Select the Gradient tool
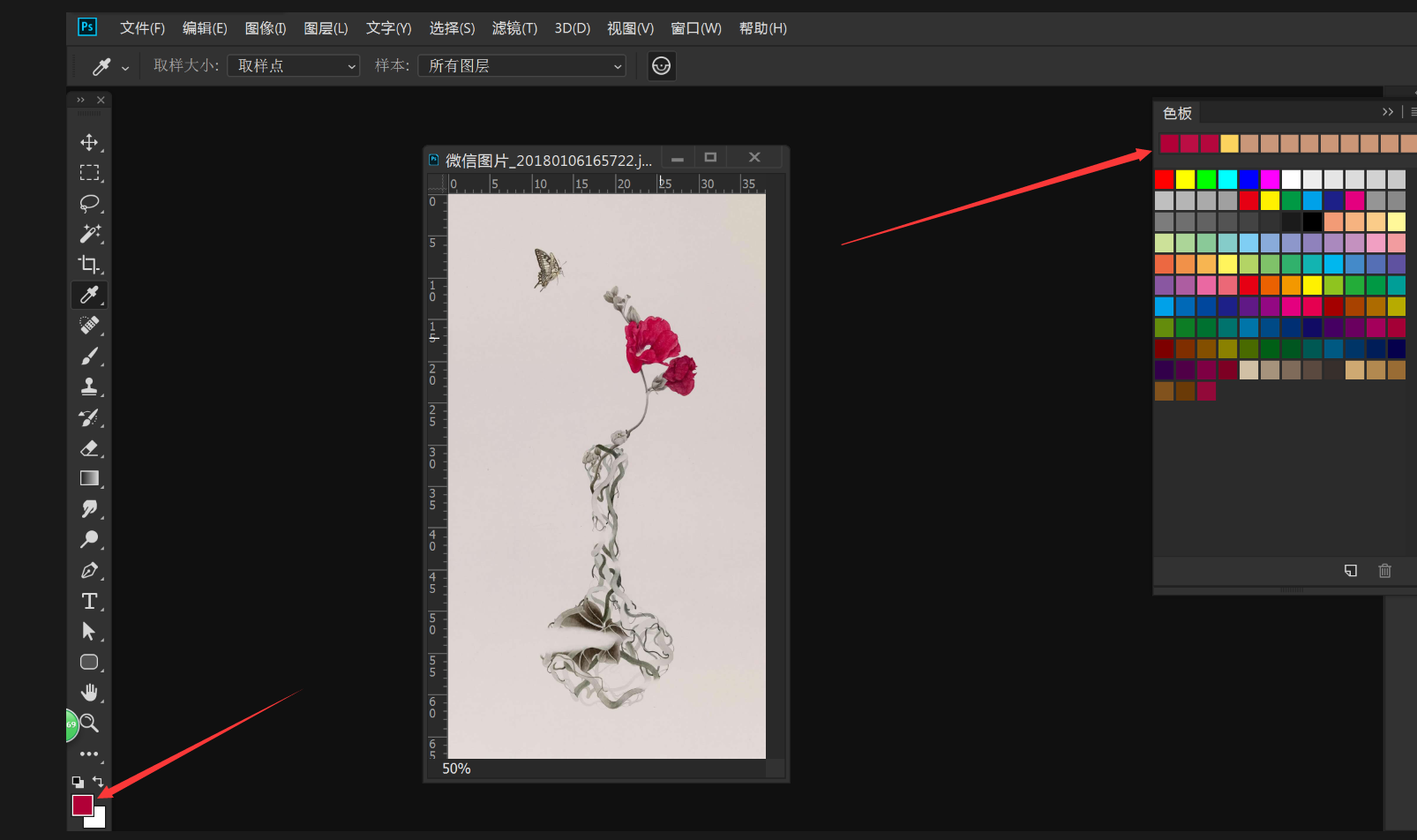Image resolution: width=1417 pixels, height=840 pixels. pos(89,478)
